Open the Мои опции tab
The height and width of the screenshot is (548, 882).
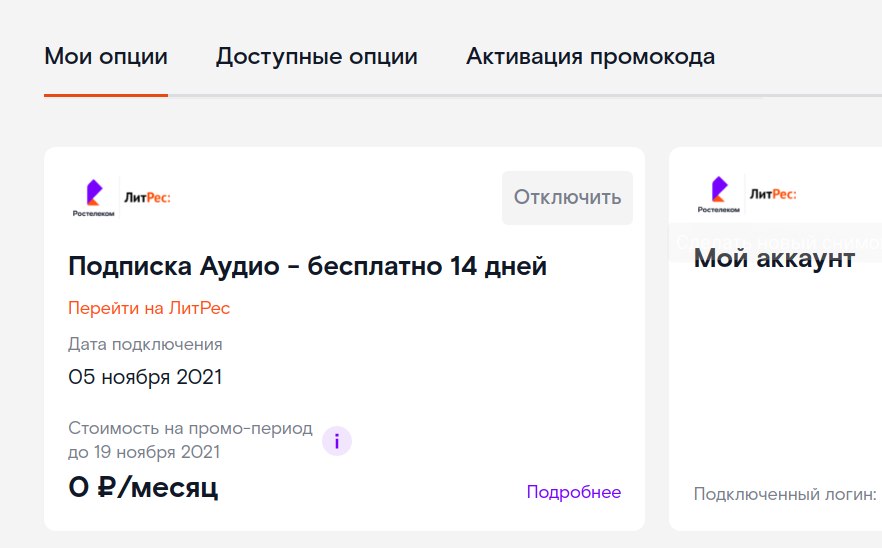pos(106,56)
